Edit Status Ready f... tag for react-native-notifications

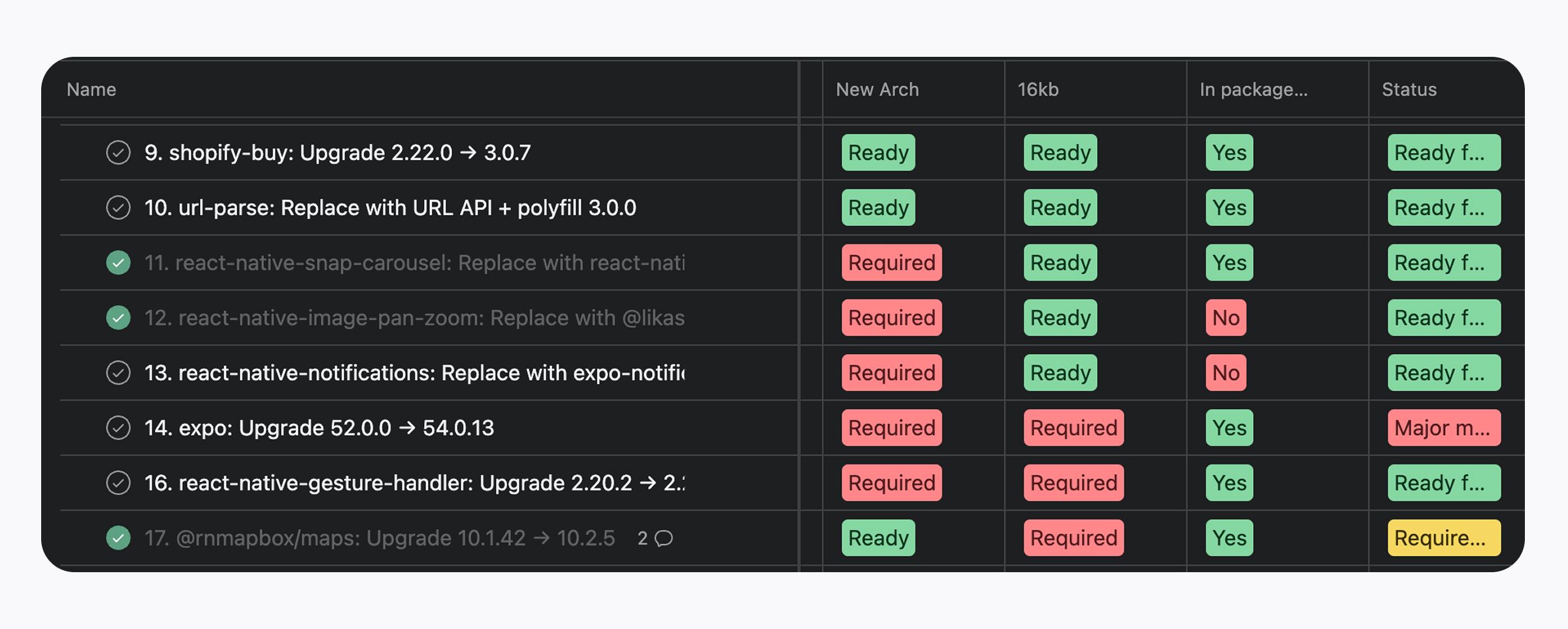click(x=1445, y=373)
